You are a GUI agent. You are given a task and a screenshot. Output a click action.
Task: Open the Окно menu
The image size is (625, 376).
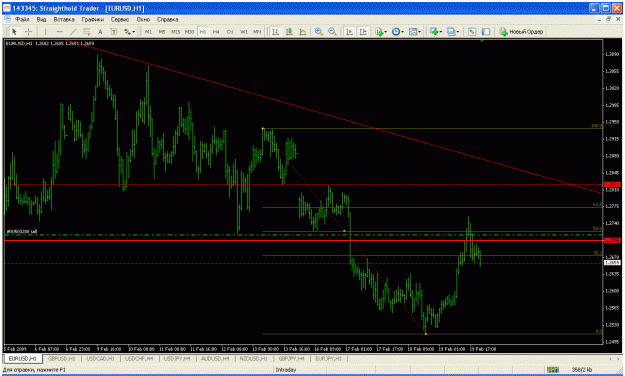(x=143, y=19)
